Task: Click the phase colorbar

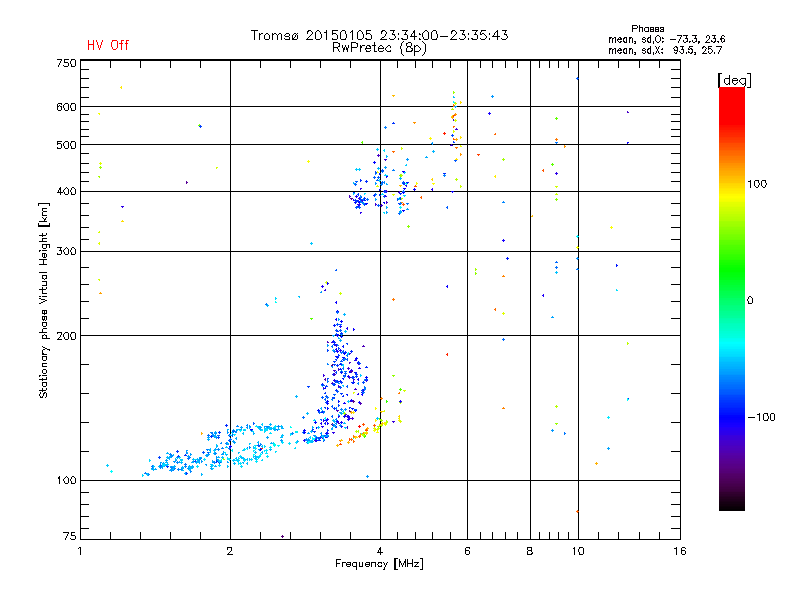Action: (732, 299)
